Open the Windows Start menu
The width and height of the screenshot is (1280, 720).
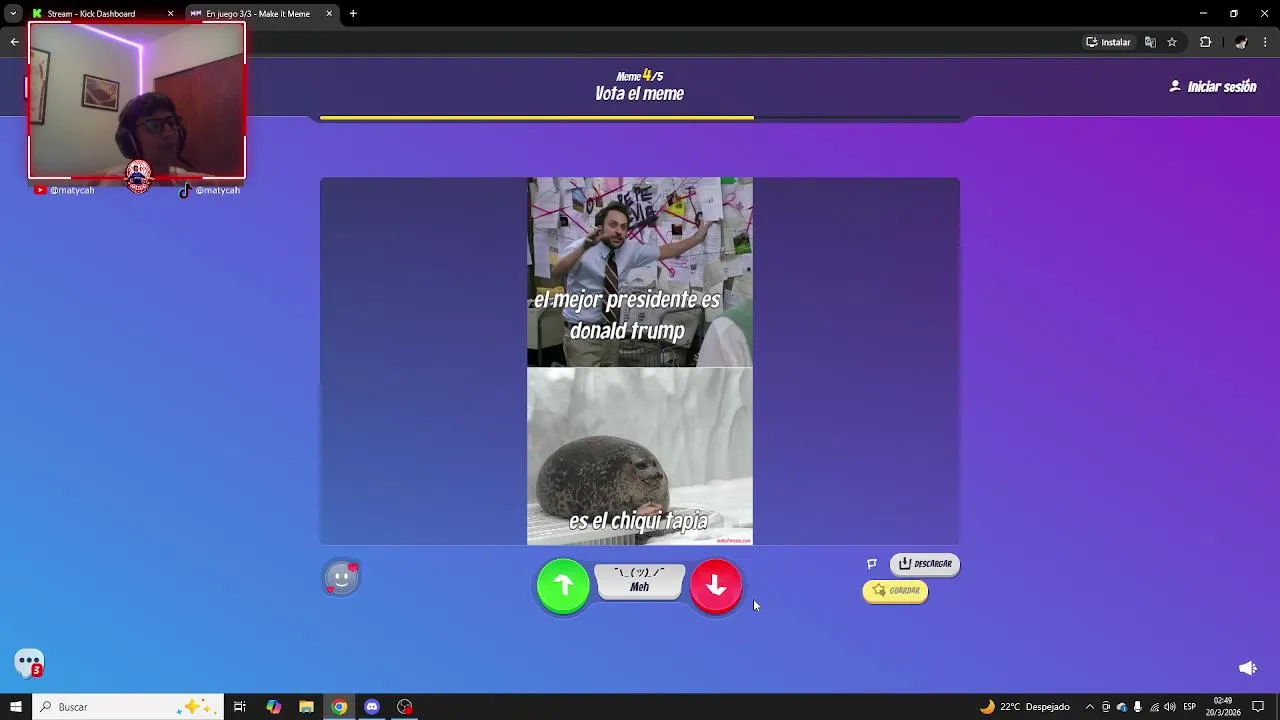pyautogui.click(x=15, y=707)
